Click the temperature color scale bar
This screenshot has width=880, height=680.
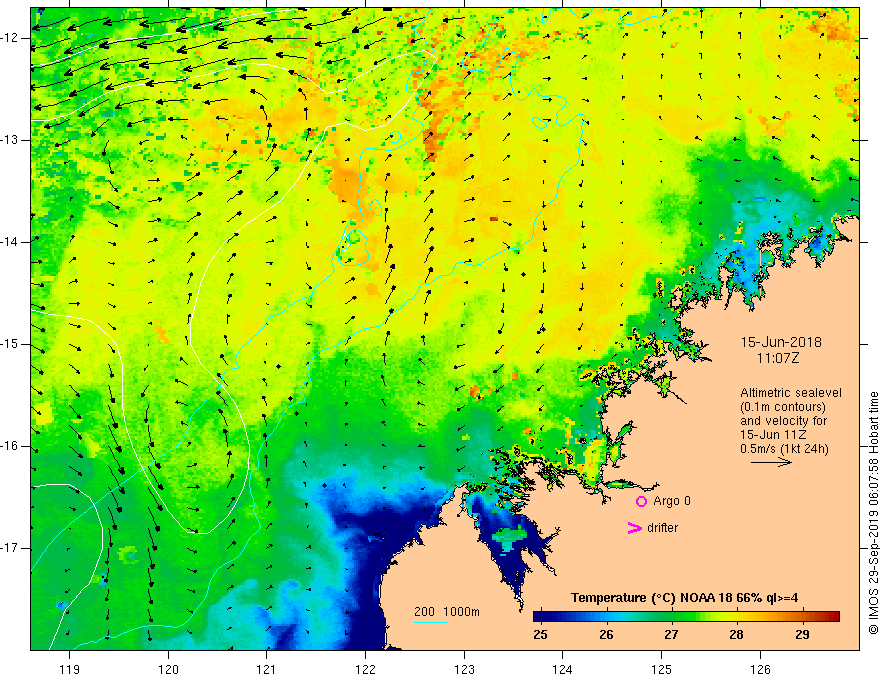point(686,617)
